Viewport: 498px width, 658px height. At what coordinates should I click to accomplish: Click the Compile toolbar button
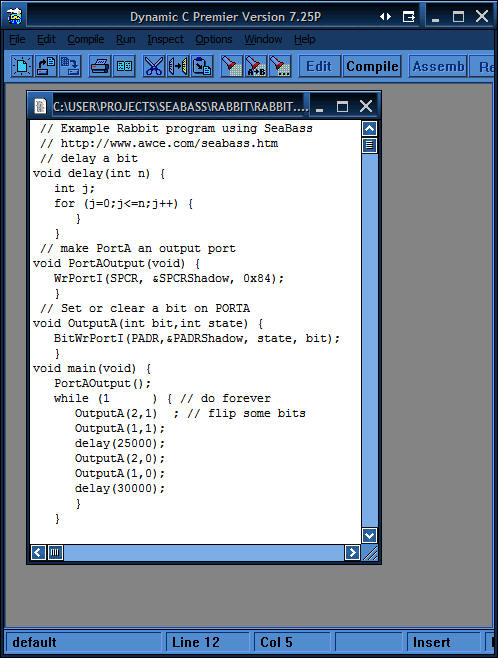point(372,66)
